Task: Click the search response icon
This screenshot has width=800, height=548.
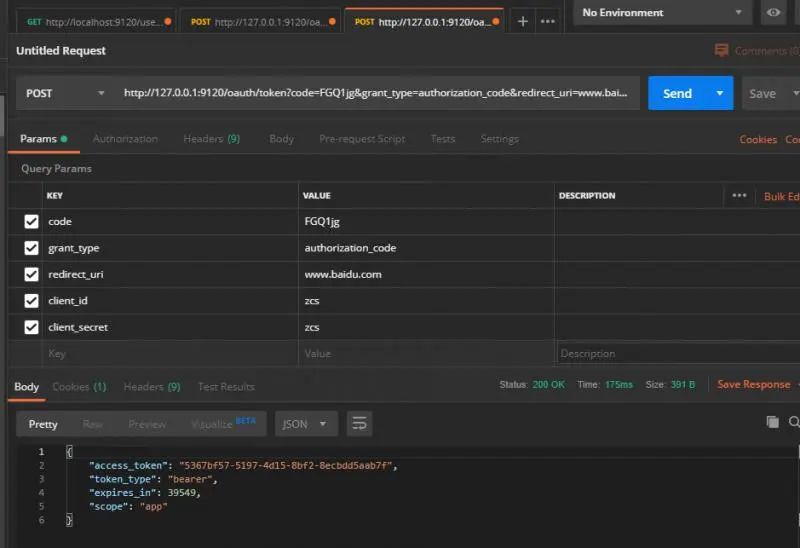Action: tap(794, 422)
